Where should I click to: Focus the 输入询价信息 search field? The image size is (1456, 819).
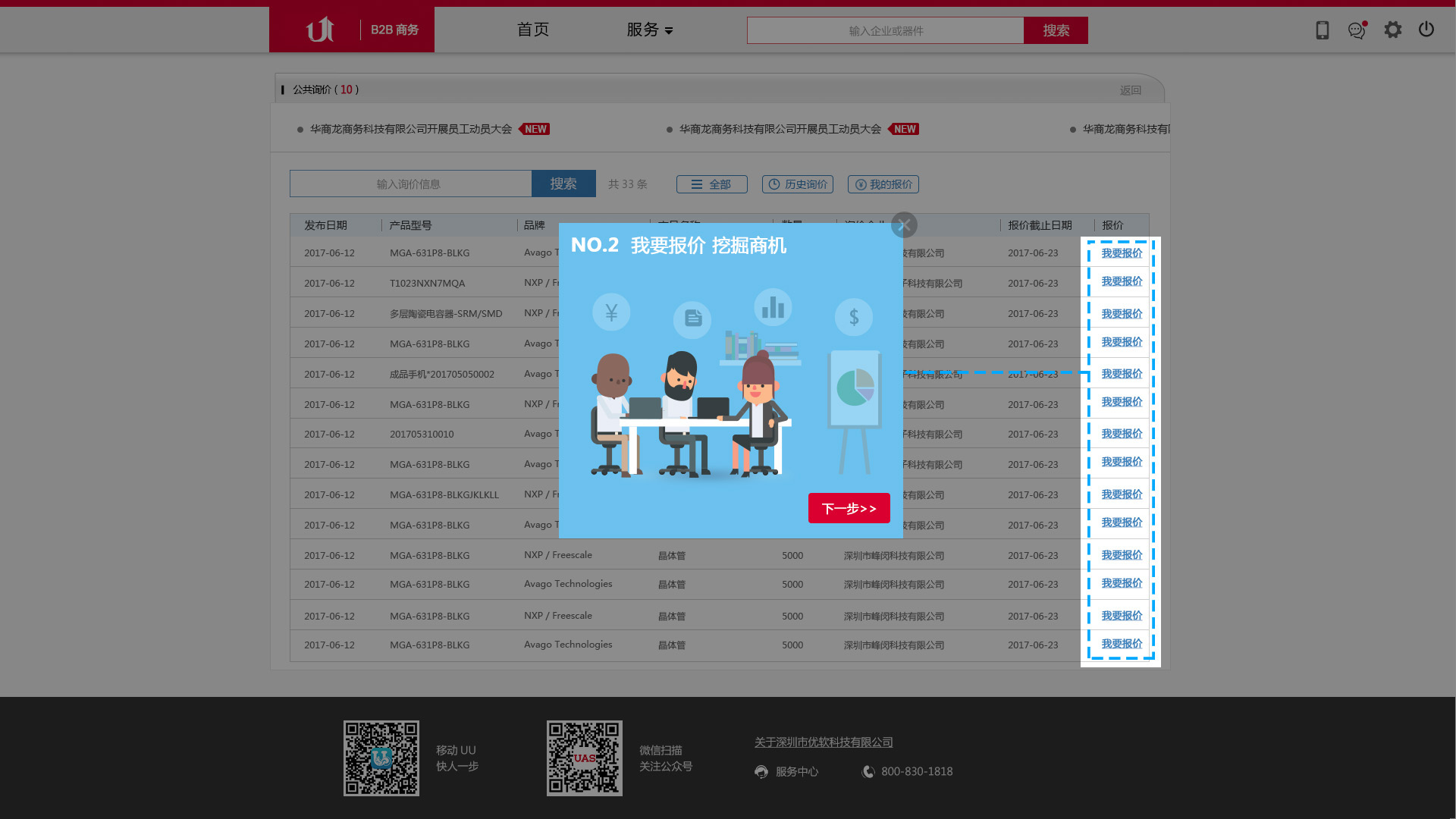point(409,184)
